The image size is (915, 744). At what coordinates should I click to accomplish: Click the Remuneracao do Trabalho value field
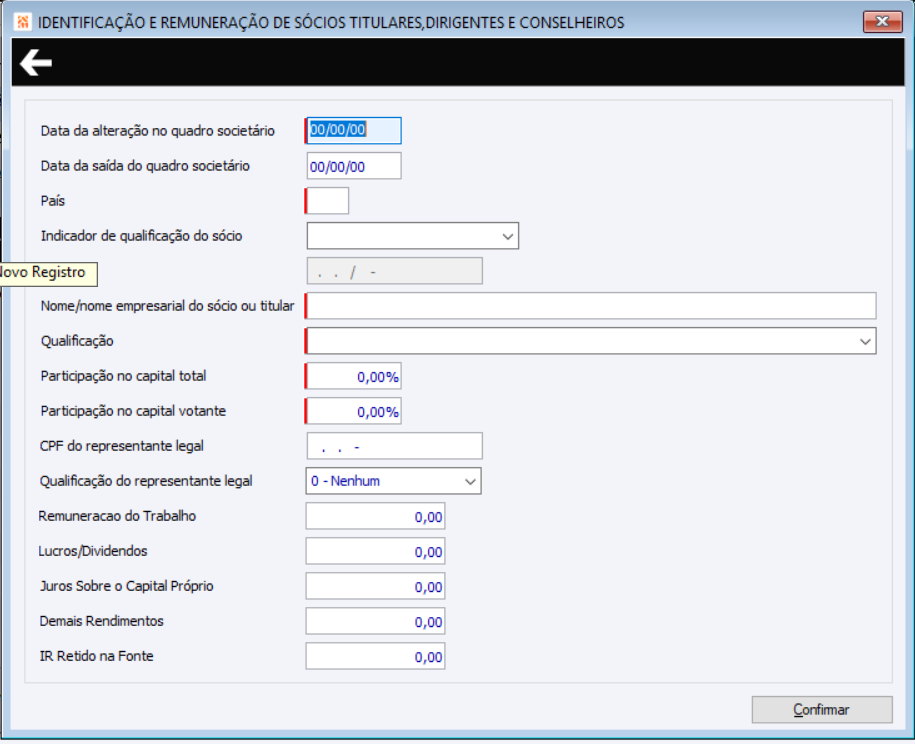[375, 516]
